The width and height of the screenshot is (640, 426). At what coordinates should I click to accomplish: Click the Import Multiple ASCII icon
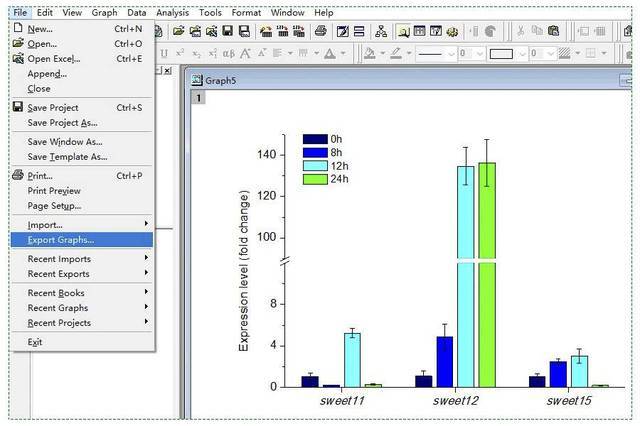pos(299,31)
